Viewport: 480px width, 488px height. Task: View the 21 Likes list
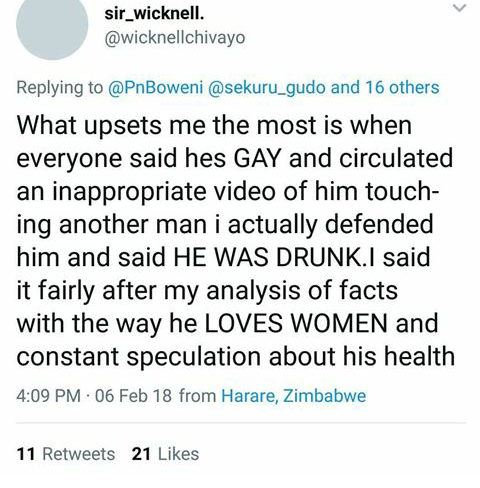pos(165,454)
